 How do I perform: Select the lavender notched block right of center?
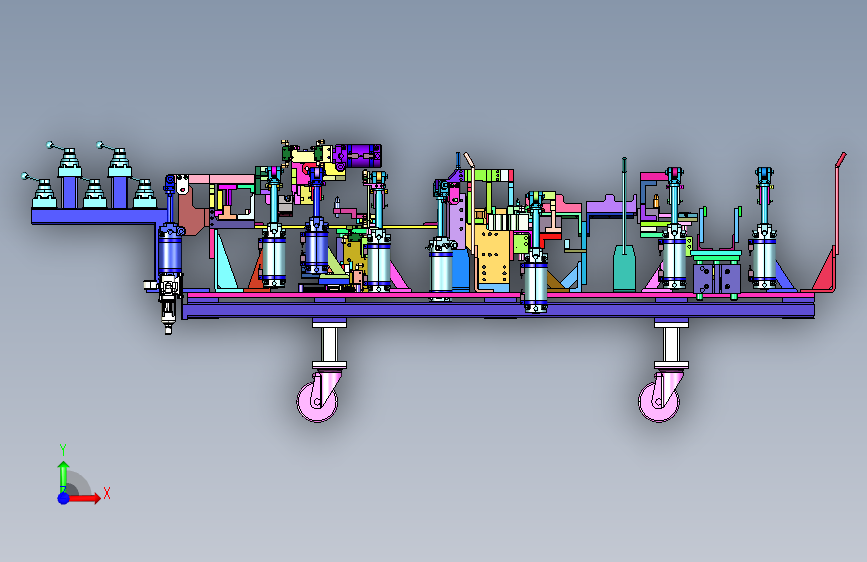610,206
